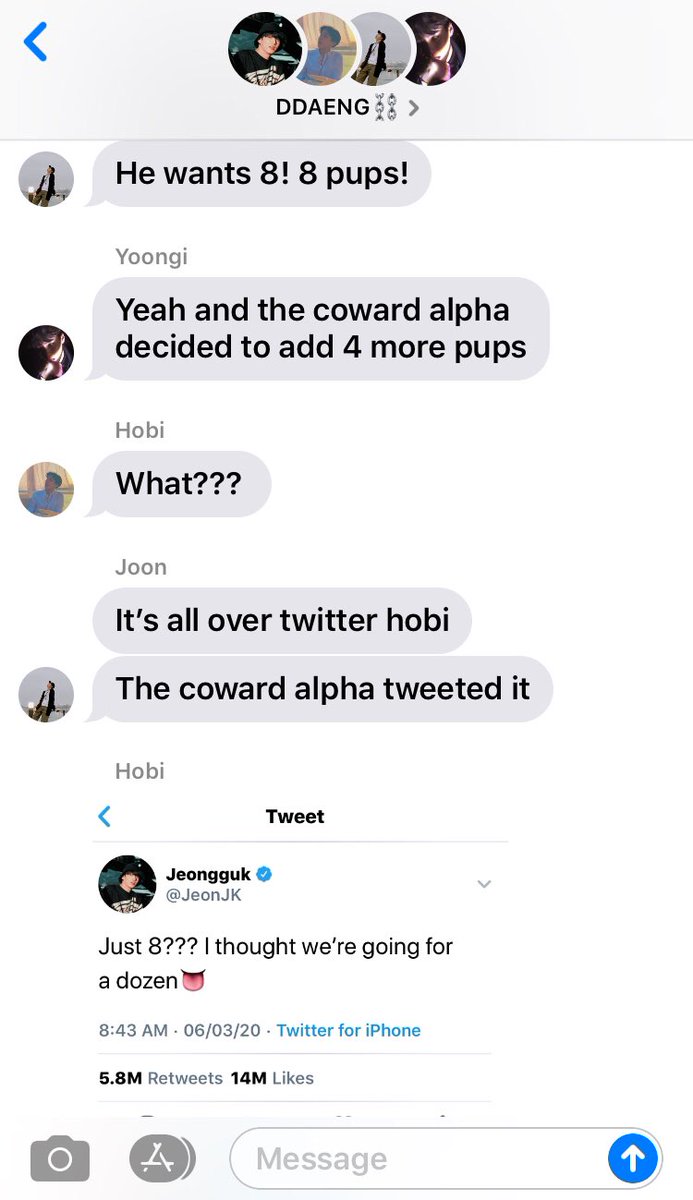This screenshot has height=1200, width=693.
Task: Open the tweet options dropdown arrow
Action: point(484,884)
